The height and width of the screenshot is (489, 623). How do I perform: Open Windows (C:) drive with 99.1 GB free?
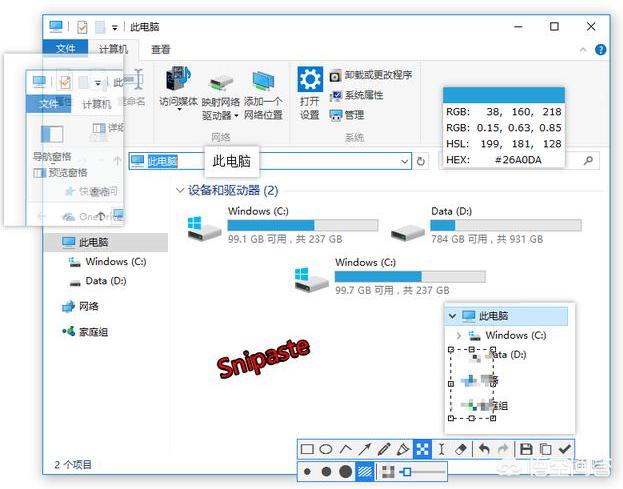(x=282, y=225)
